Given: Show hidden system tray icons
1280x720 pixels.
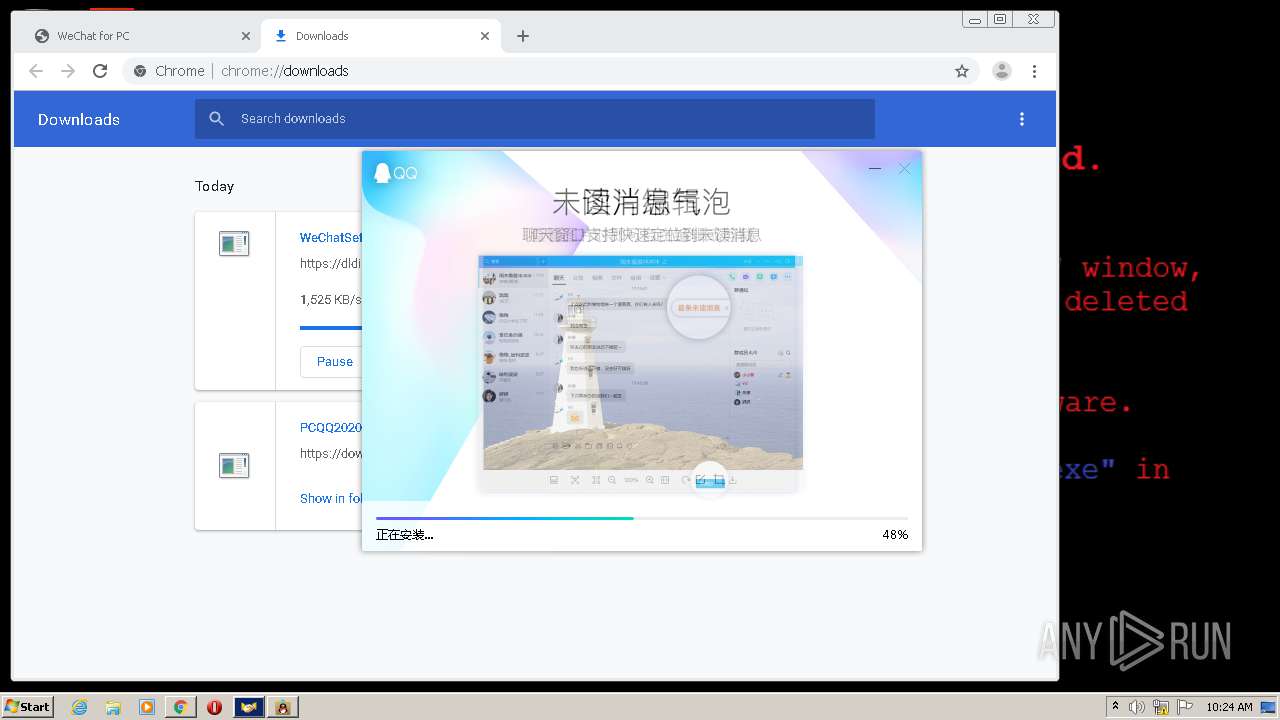Looking at the screenshot, I should 1117,707.
